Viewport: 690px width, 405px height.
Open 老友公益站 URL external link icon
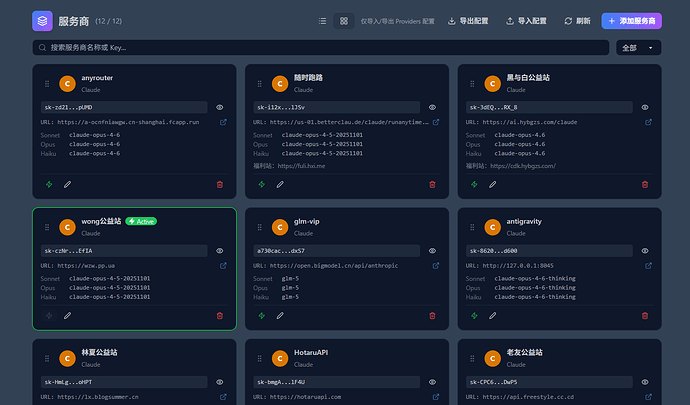coord(648,397)
